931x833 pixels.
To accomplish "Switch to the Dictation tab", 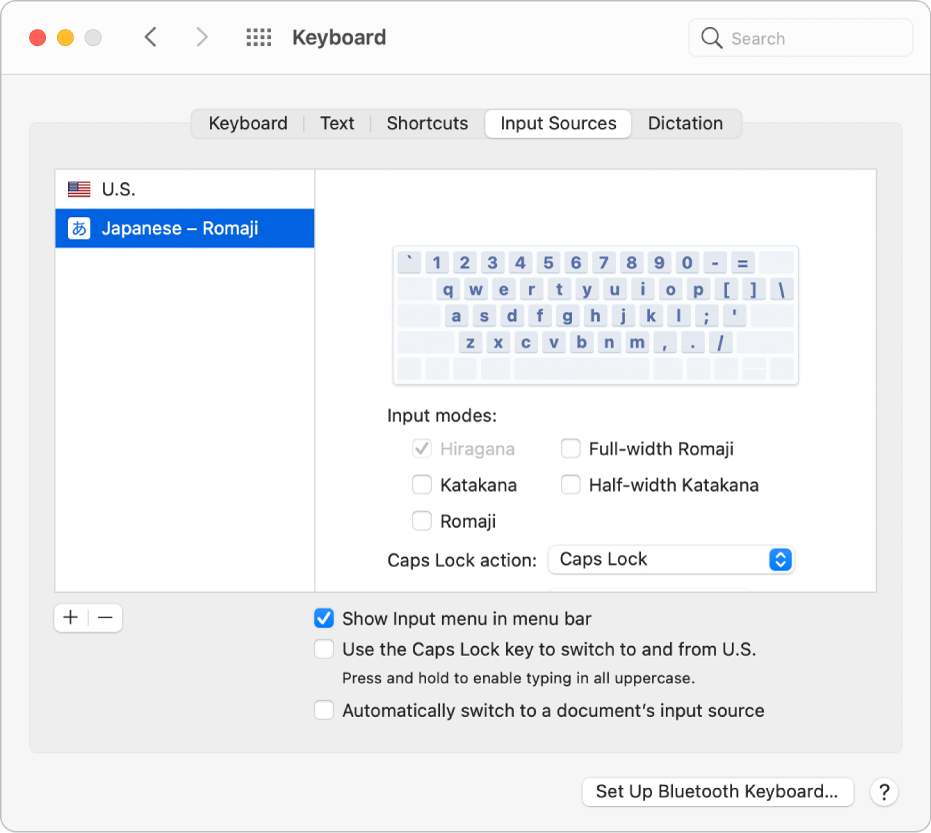I will click(685, 123).
